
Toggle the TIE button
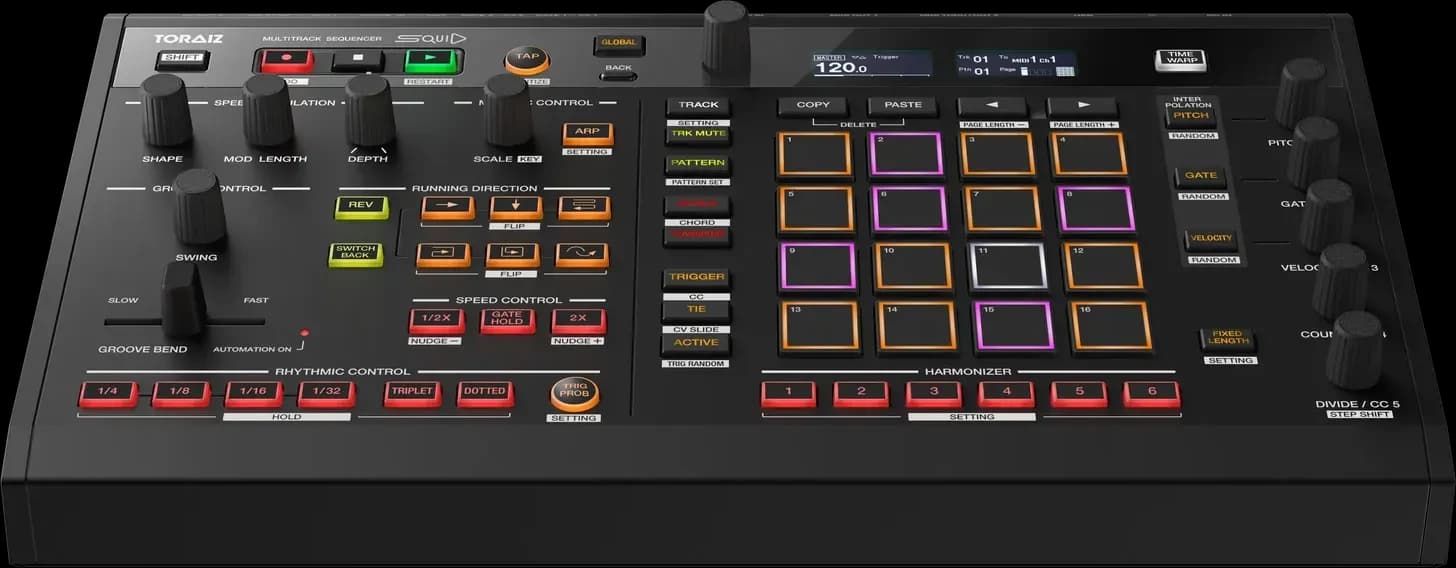[696, 310]
